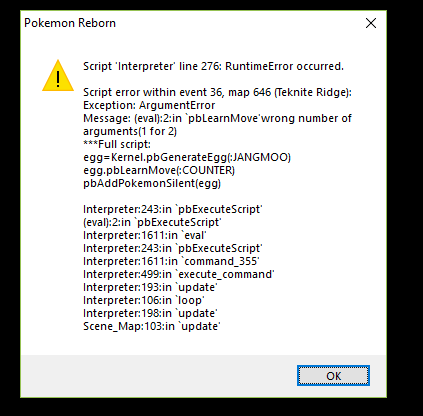The height and width of the screenshot is (416, 423).
Task: Click the "Message: (eval):2:in `pbLearnMove'" line
Action: pyautogui.click(x=217, y=118)
